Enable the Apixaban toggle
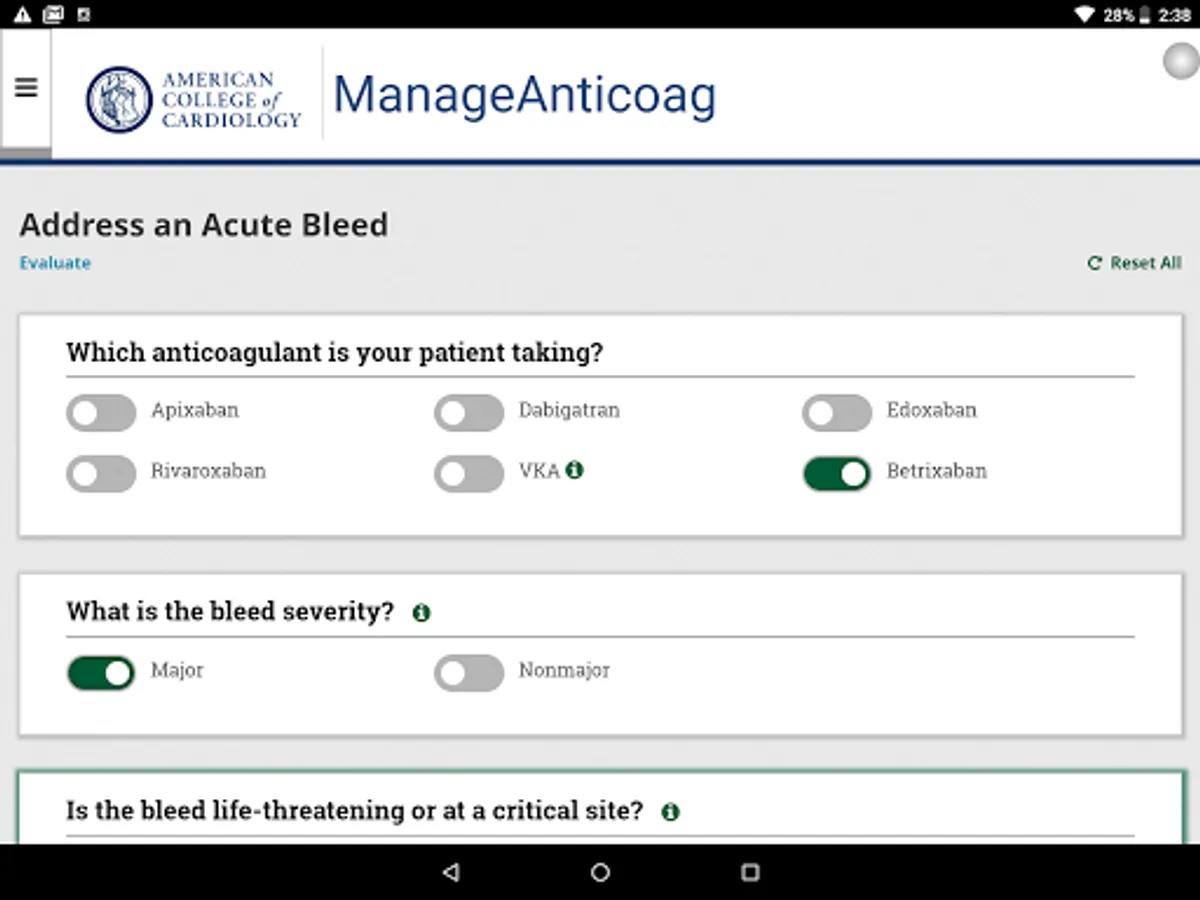1200x900 pixels. click(101, 412)
